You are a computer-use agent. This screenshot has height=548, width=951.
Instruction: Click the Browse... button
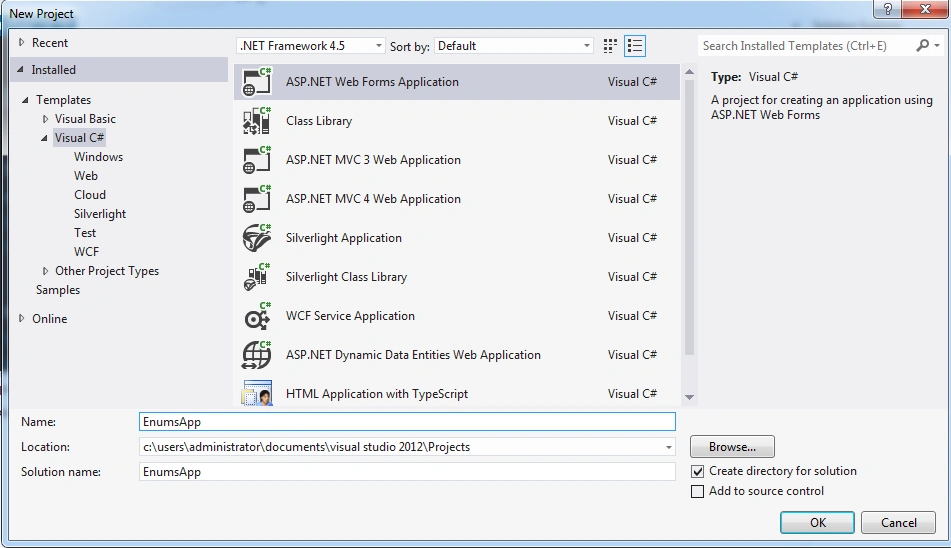pyautogui.click(x=732, y=447)
